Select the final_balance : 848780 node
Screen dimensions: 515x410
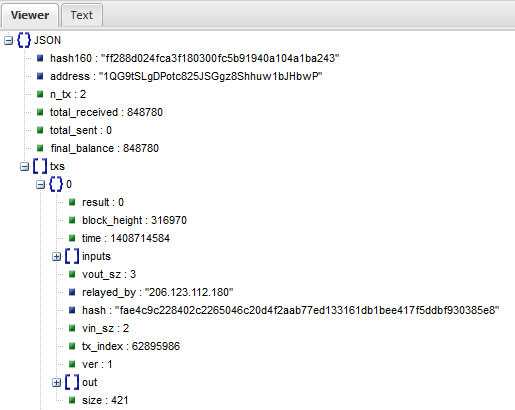(x=104, y=148)
